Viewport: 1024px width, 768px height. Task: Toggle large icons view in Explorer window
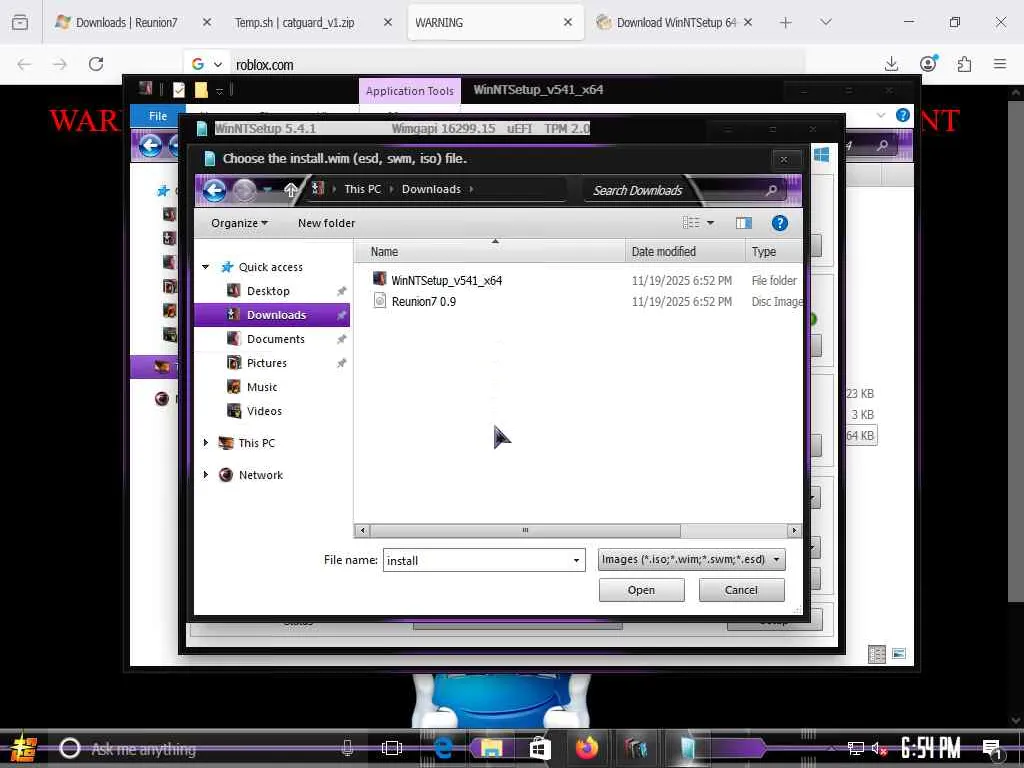tap(899, 653)
